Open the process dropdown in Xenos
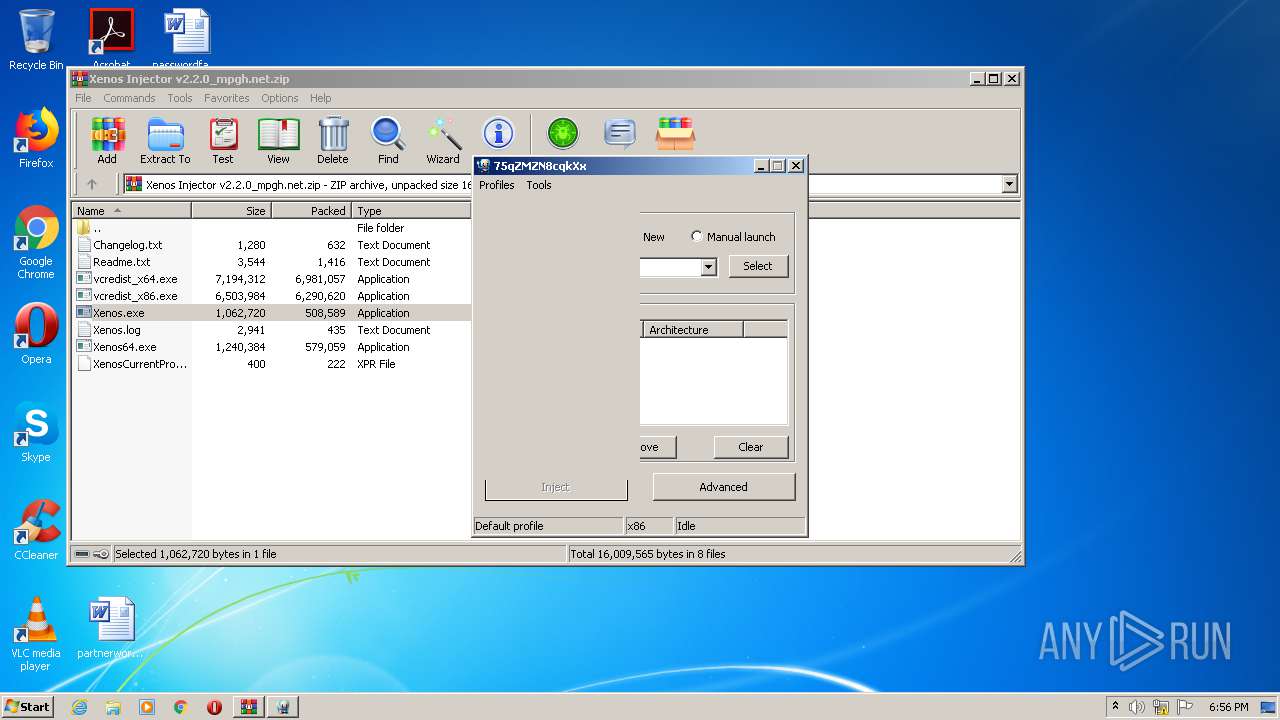This screenshot has height=720, width=1280. (x=708, y=267)
